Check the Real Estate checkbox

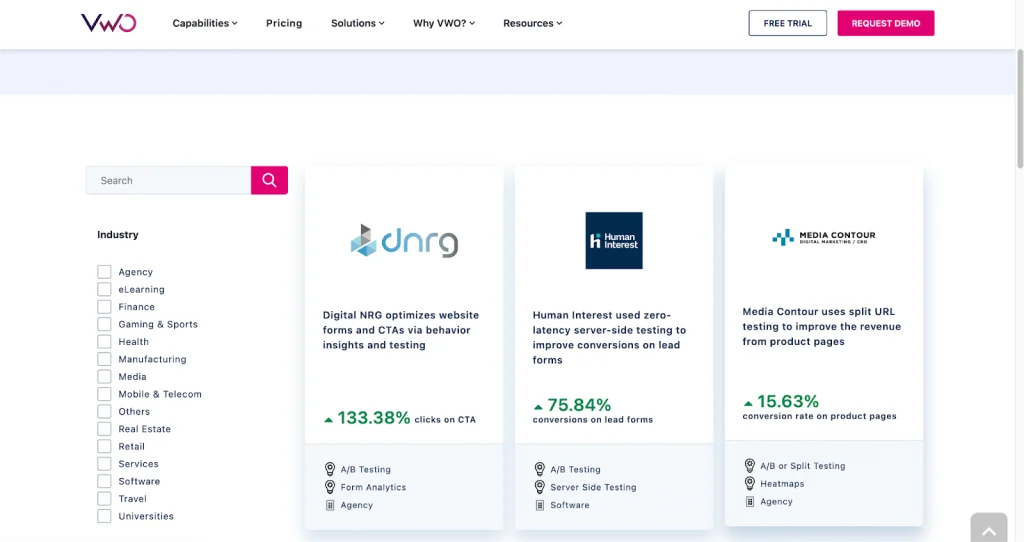tap(104, 429)
